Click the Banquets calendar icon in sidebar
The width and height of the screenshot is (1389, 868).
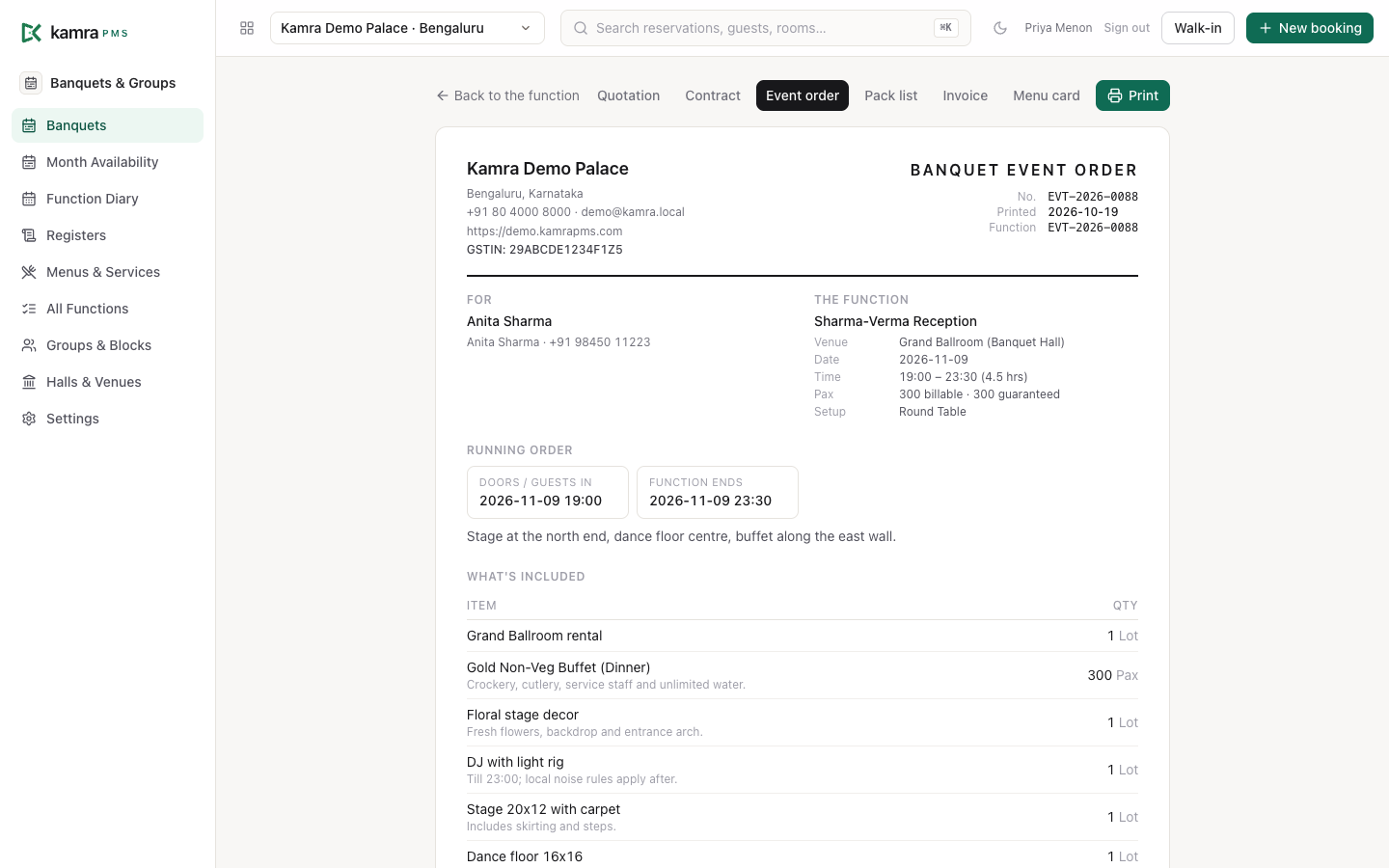point(29,125)
